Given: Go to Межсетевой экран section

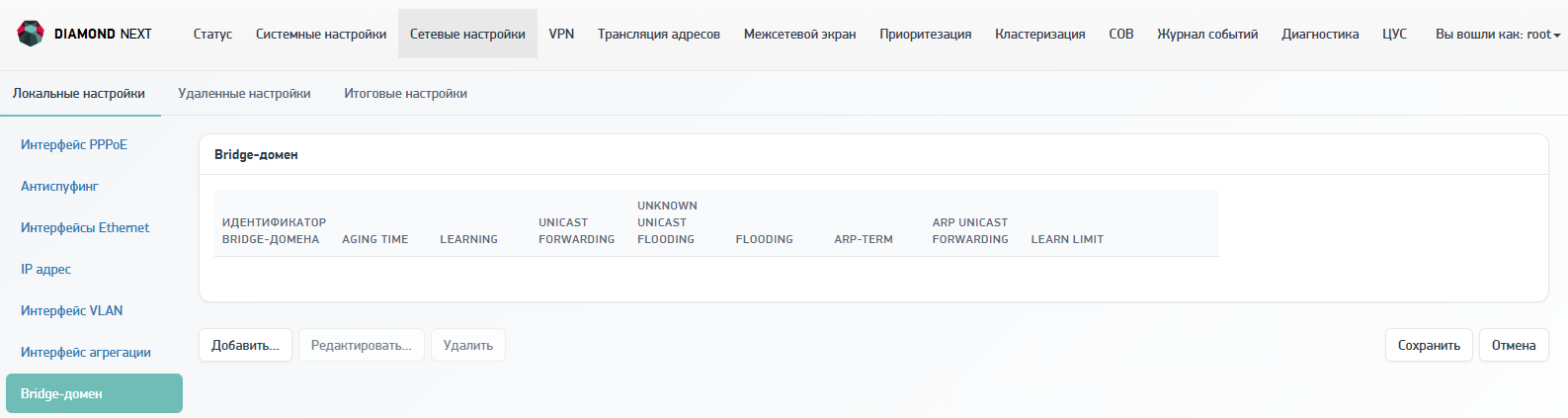Looking at the screenshot, I should (799, 34).
